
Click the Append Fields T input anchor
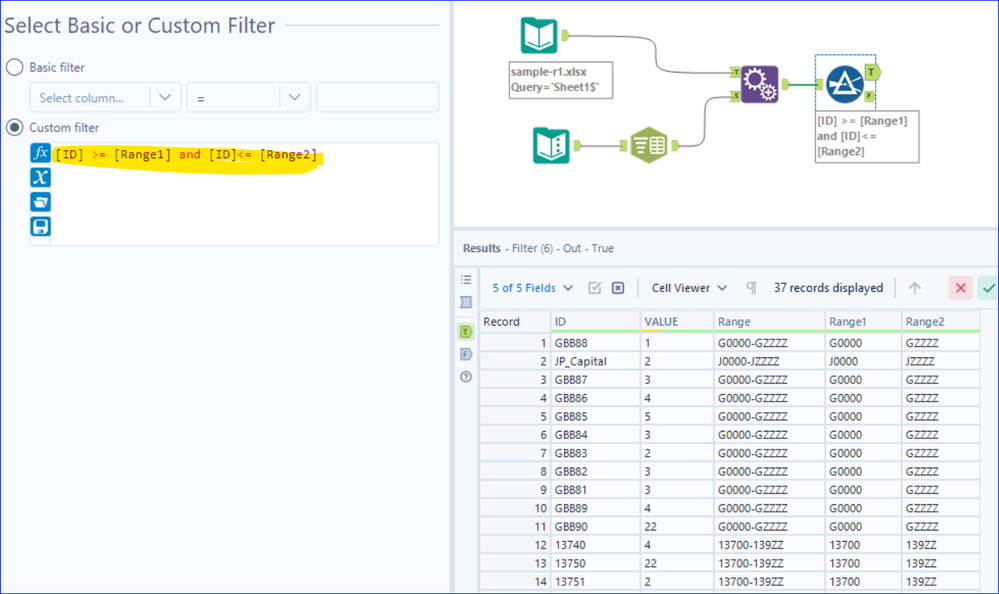tap(736, 72)
